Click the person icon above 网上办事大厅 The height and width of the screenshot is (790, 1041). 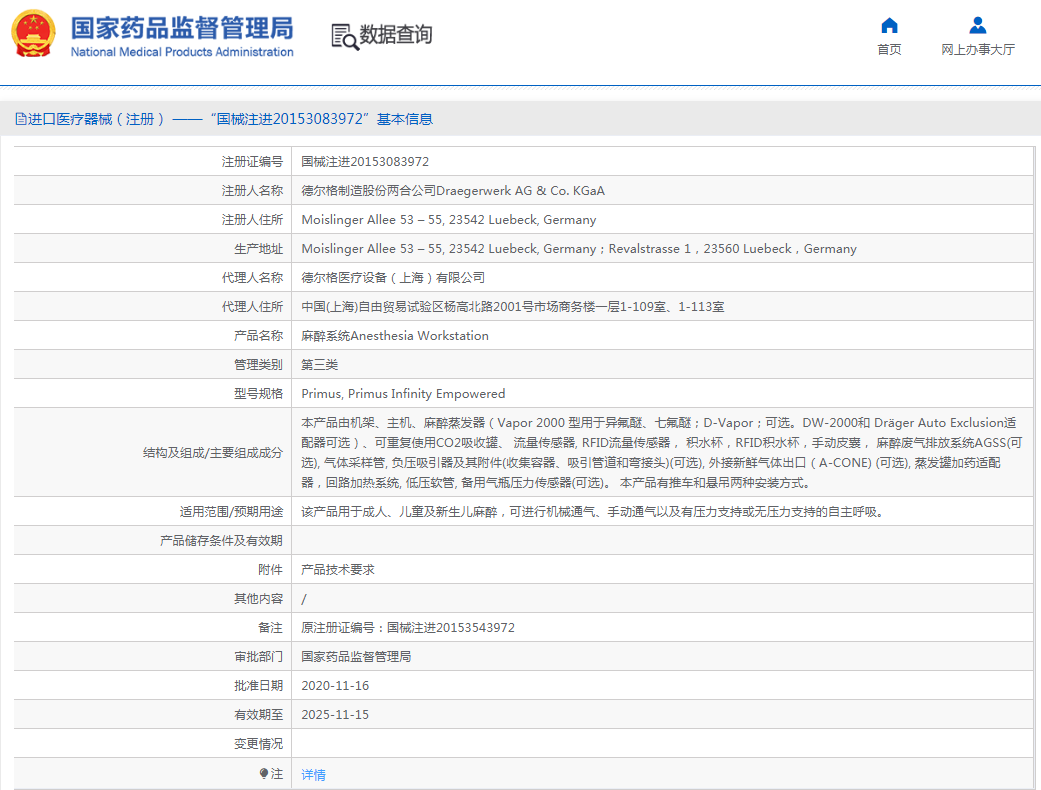point(977,26)
